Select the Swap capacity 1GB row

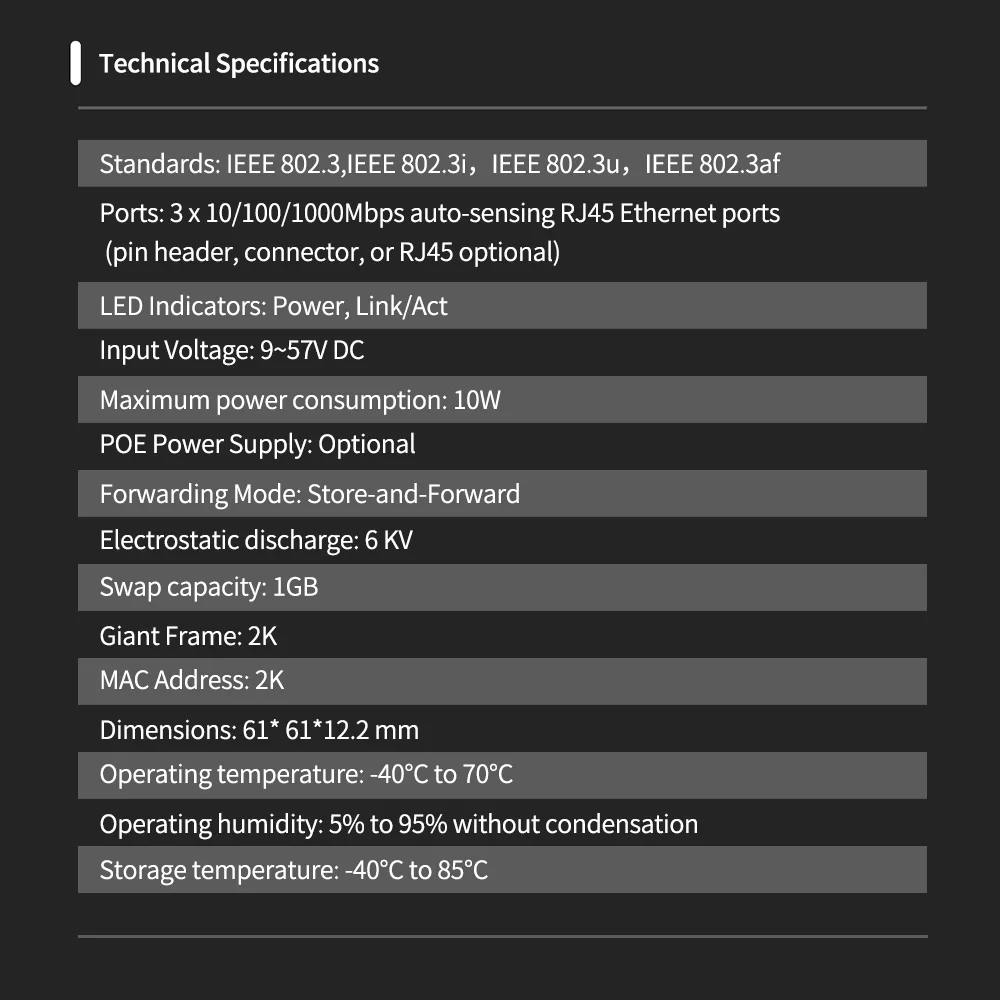pos(502,587)
